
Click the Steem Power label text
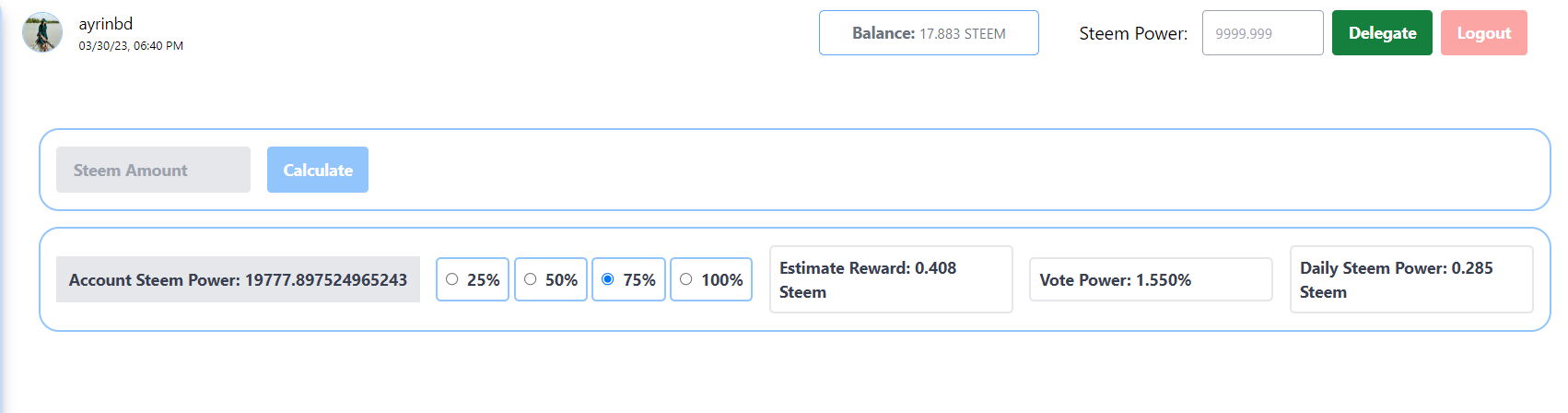pyautogui.click(x=1133, y=33)
